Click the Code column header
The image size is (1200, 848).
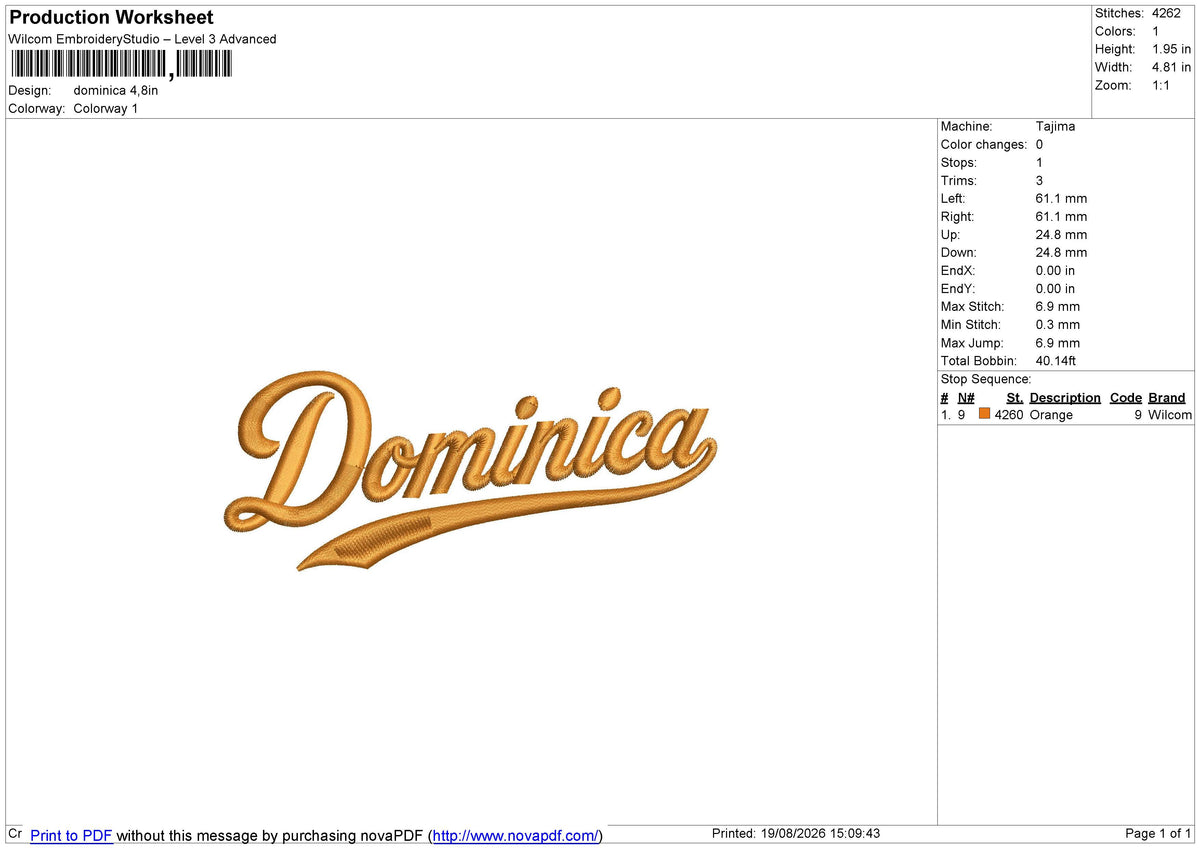point(1126,397)
